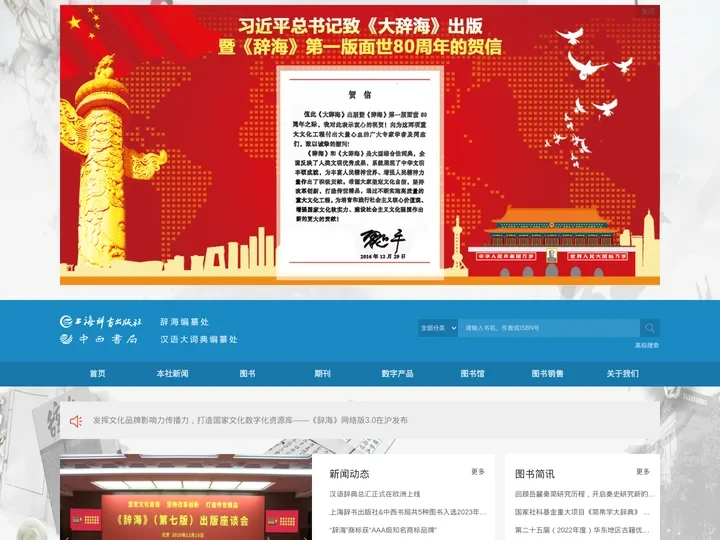
Task: Open 图书 nav item
Action: point(247,374)
